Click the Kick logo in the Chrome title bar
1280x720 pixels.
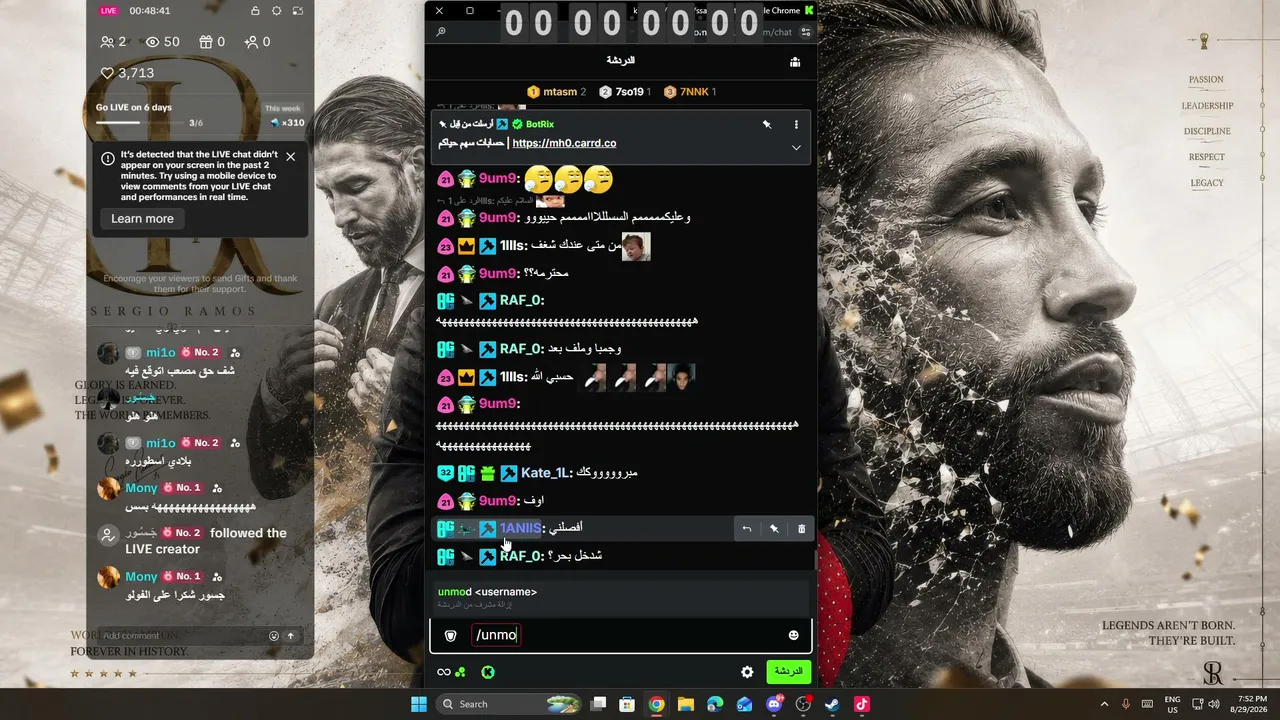[809, 11]
